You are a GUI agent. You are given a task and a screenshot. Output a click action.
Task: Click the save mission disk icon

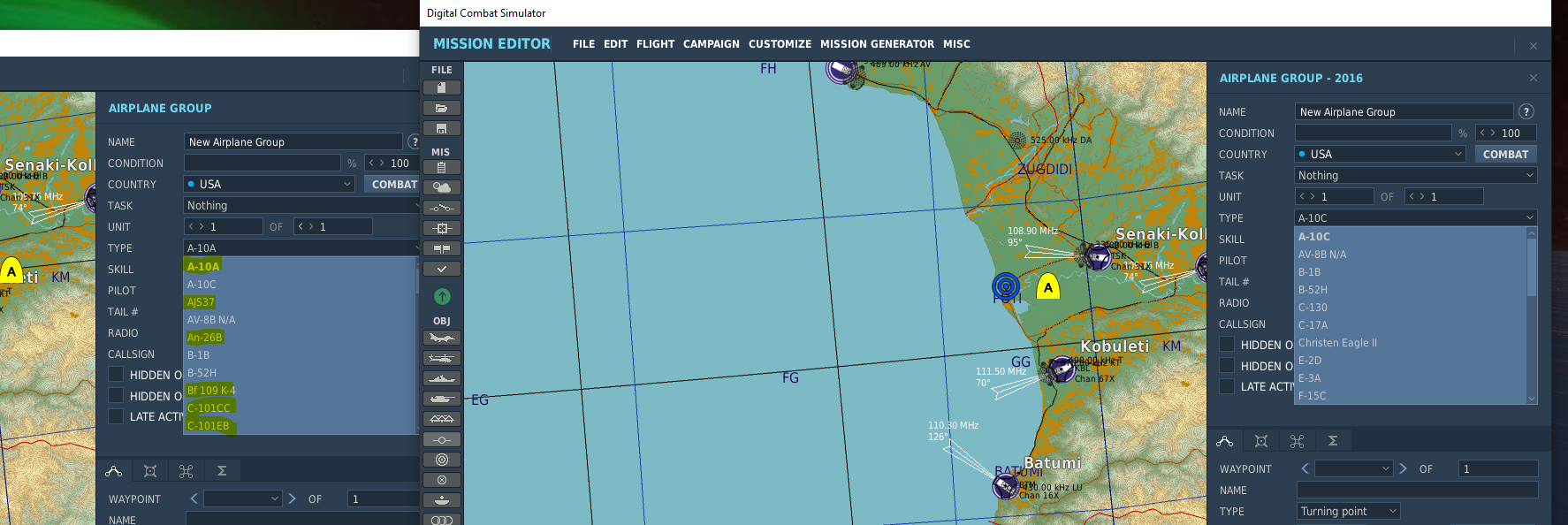click(x=441, y=128)
